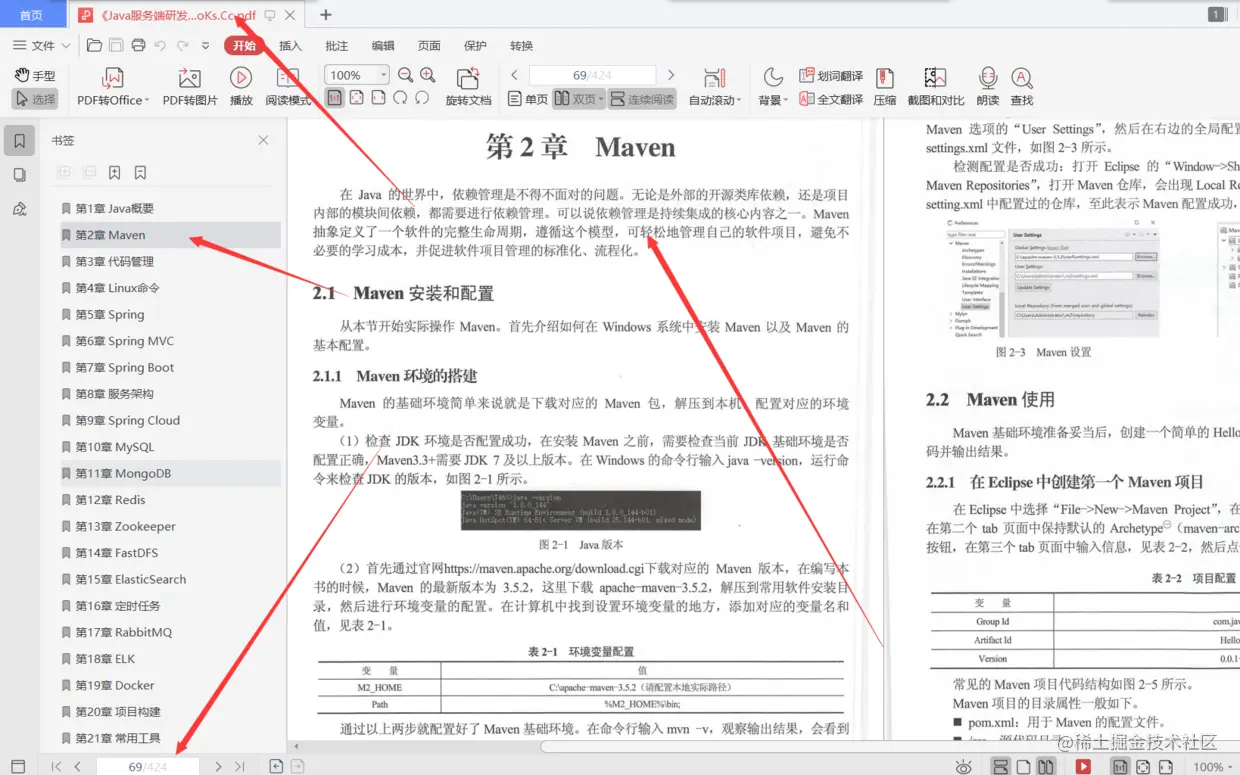The image size is (1240, 775).
Task: Convert PDF to images with PDF转图片
Action: tap(190, 86)
